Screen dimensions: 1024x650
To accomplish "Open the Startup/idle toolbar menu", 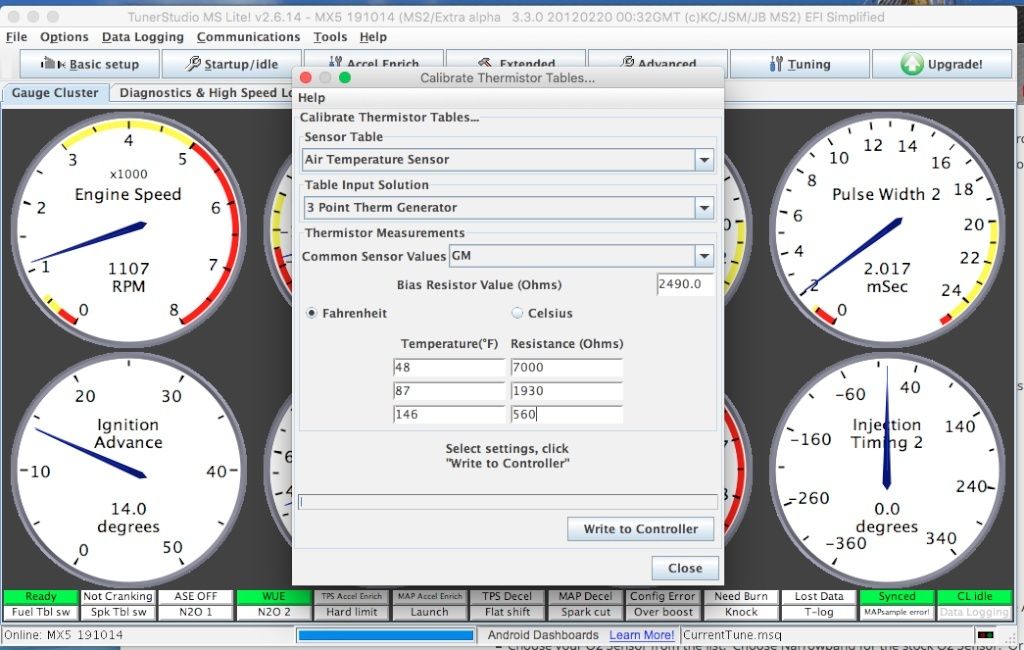I will (x=231, y=64).
